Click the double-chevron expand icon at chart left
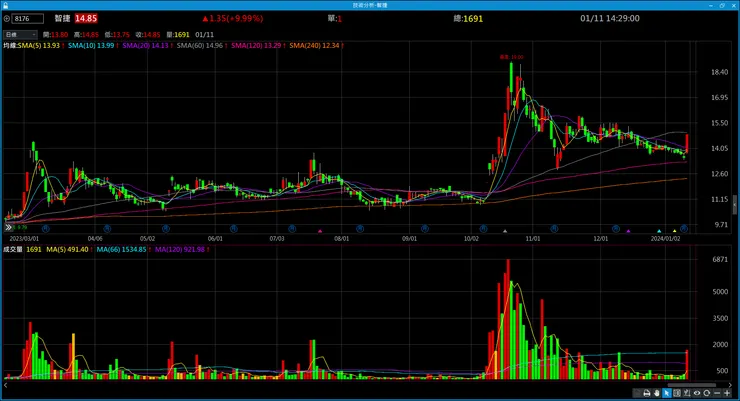Viewport: 740px width, 401px height. [8, 228]
